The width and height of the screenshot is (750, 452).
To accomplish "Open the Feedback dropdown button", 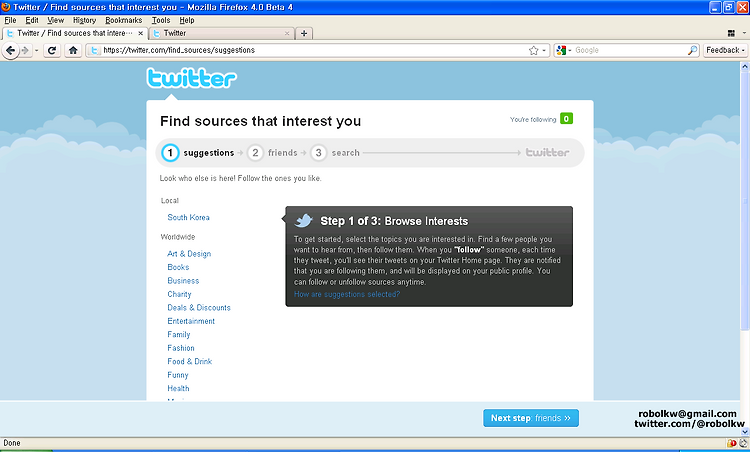I will tap(725, 50).
